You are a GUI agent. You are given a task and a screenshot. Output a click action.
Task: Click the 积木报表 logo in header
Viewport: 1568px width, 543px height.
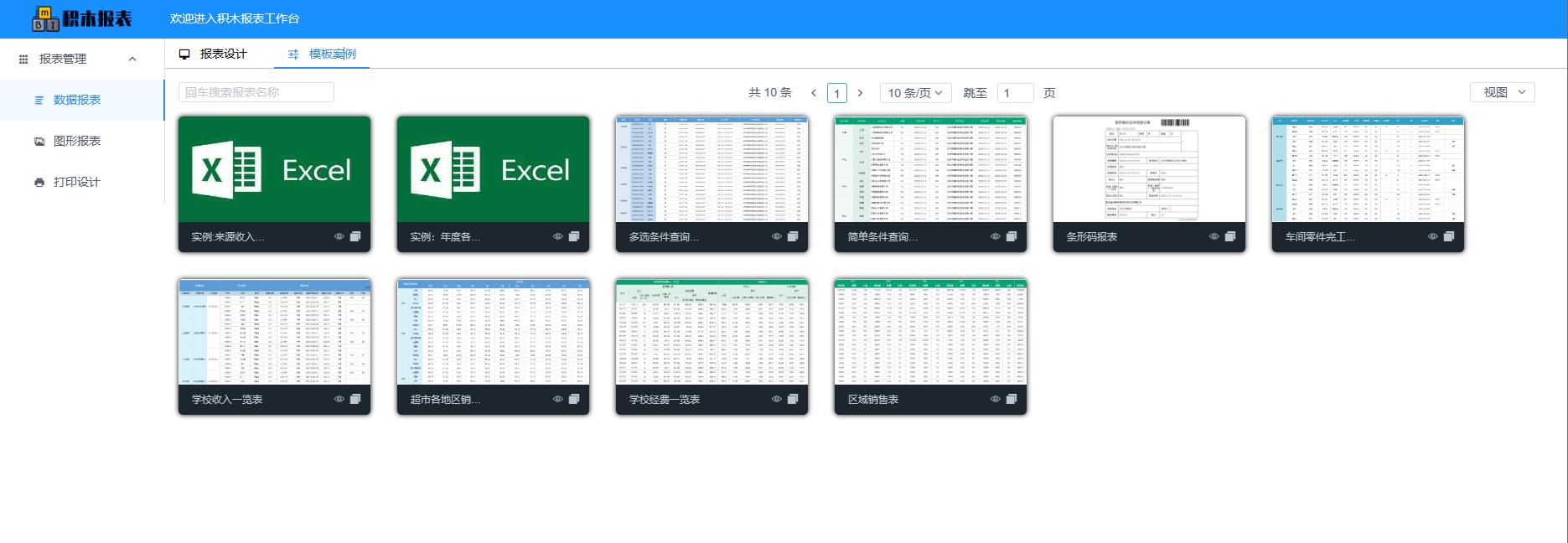point(82,18)
